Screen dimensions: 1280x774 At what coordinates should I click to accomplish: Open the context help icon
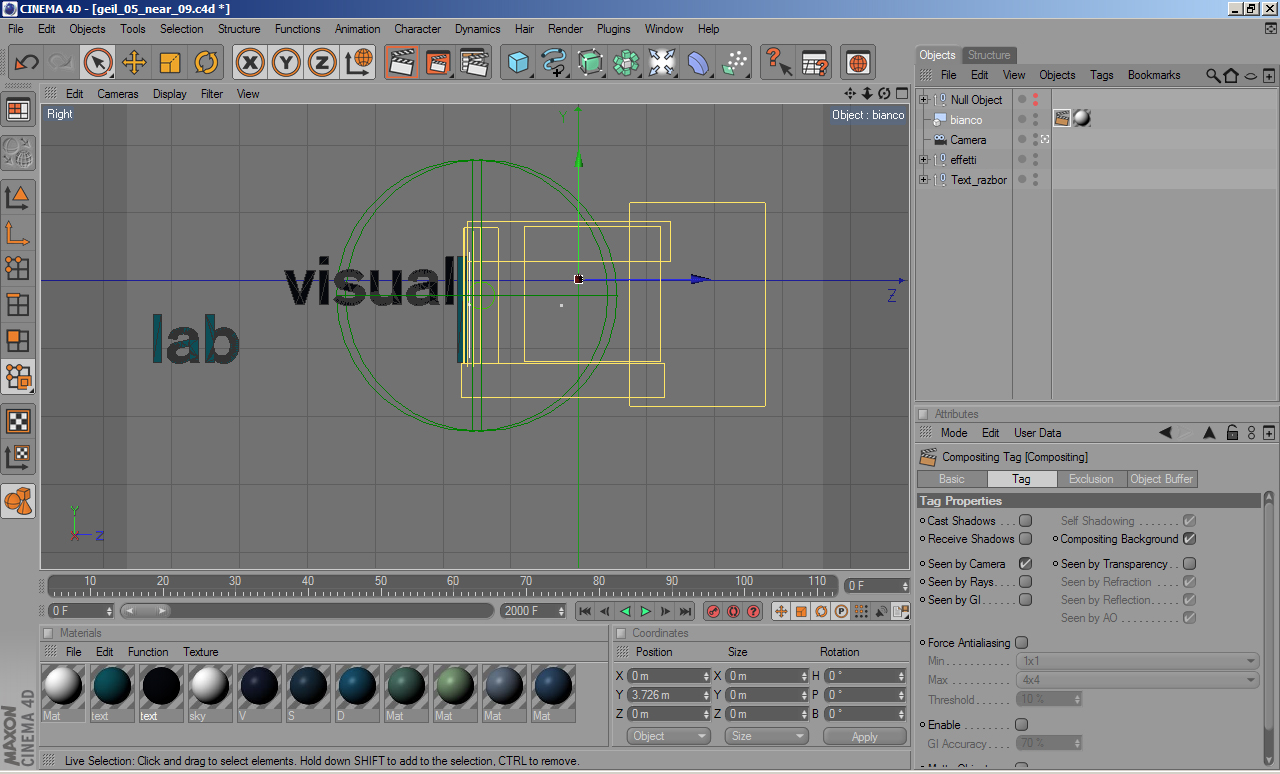pyautogui.click(x=778, y=63)
